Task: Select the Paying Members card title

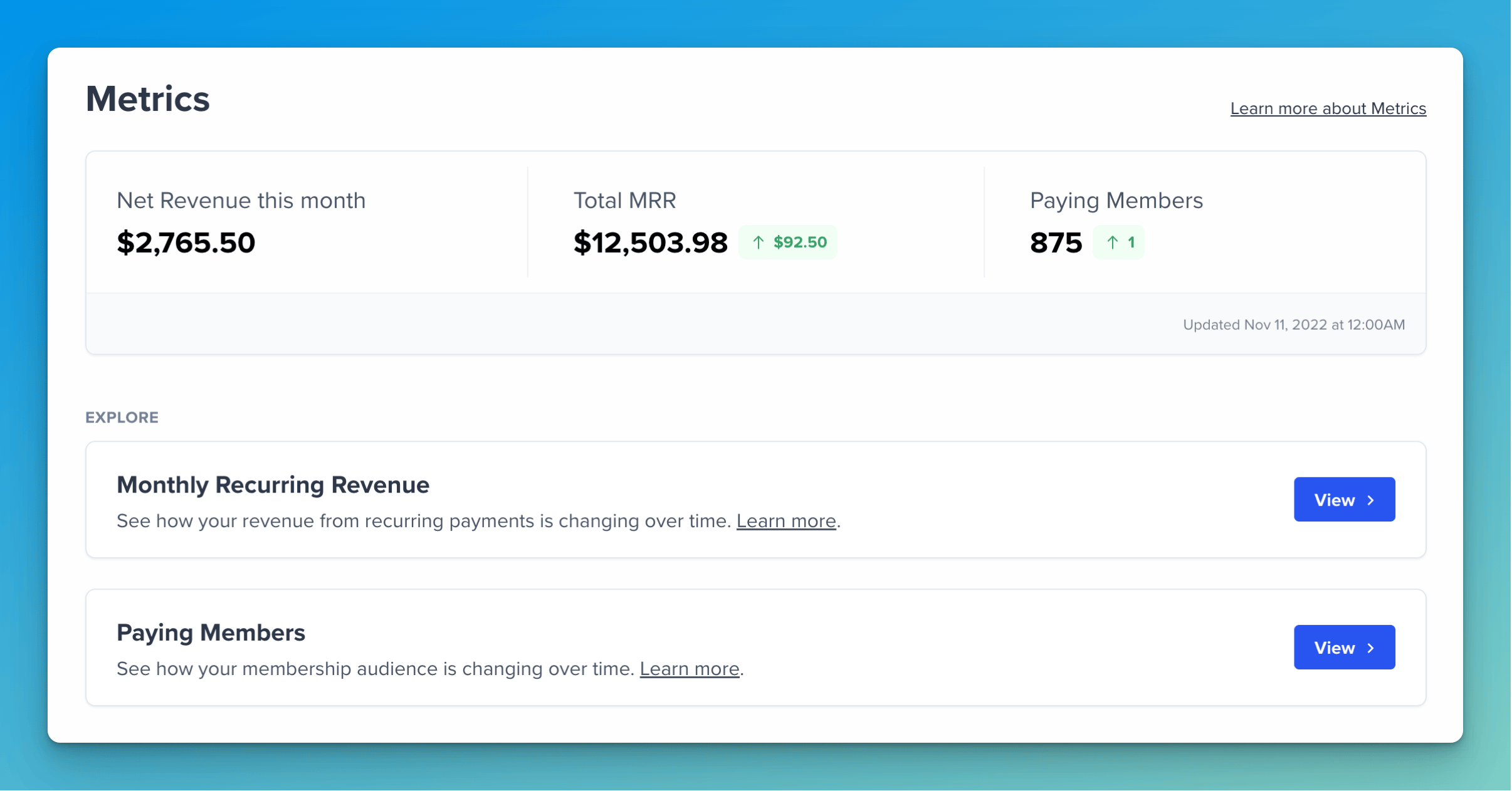Action: [x=211, y=632]
